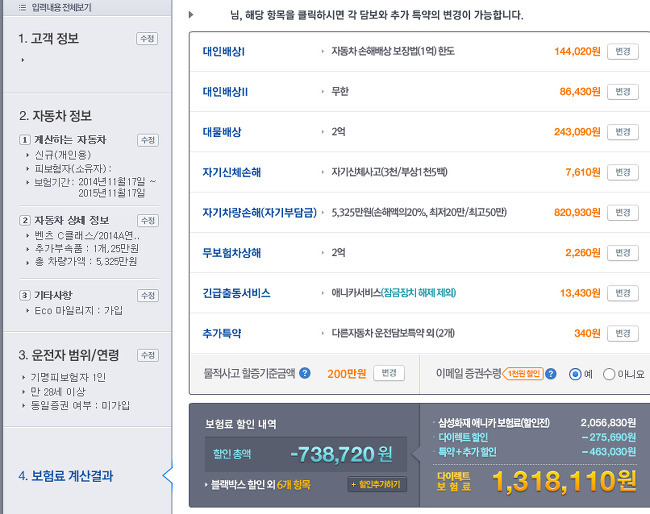650x514 pixels.
Task: Click the help icon beside 물적사고 할증기준금액
Action: [305, 373]
